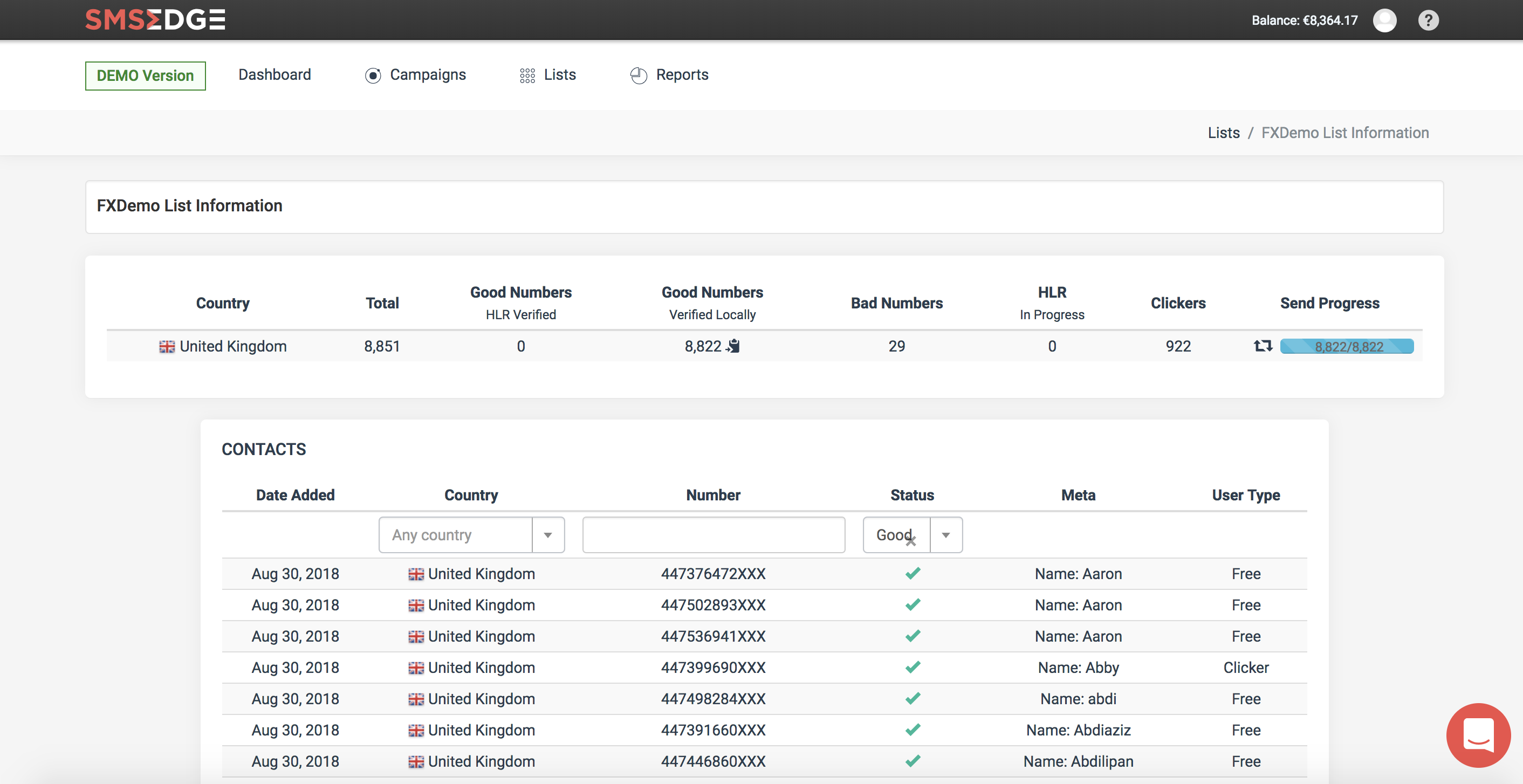Screen dimensions: 1523x784
Task: Open the live chat bubble
Action: [x=1478, y=735]
